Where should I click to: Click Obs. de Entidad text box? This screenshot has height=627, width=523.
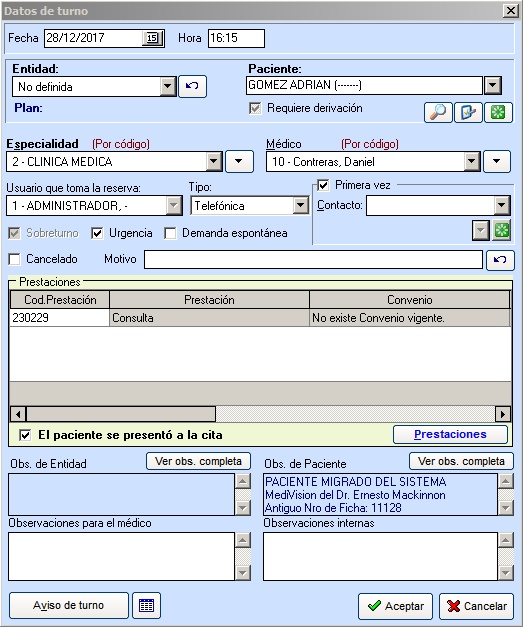pyautogui.click(x=122, y=494)
